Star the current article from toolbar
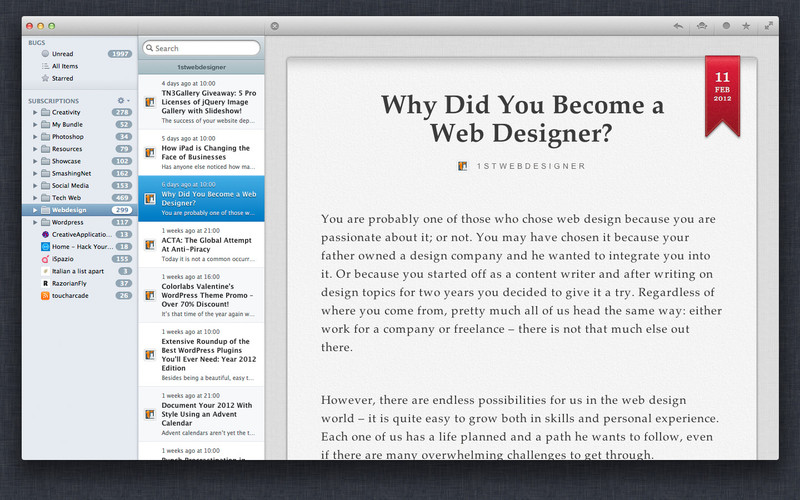Screen dimensions: 800x500 746,25
